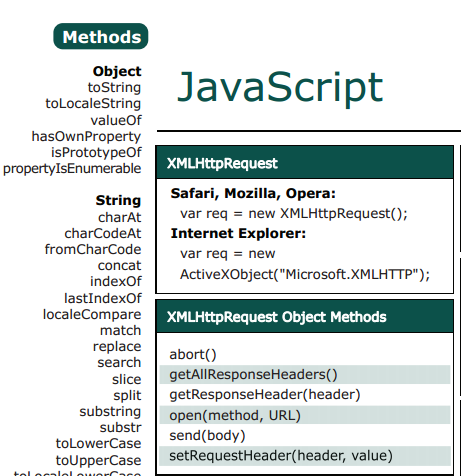
Task: Select the open(method, URL) row
Action: tap(305, 415)
